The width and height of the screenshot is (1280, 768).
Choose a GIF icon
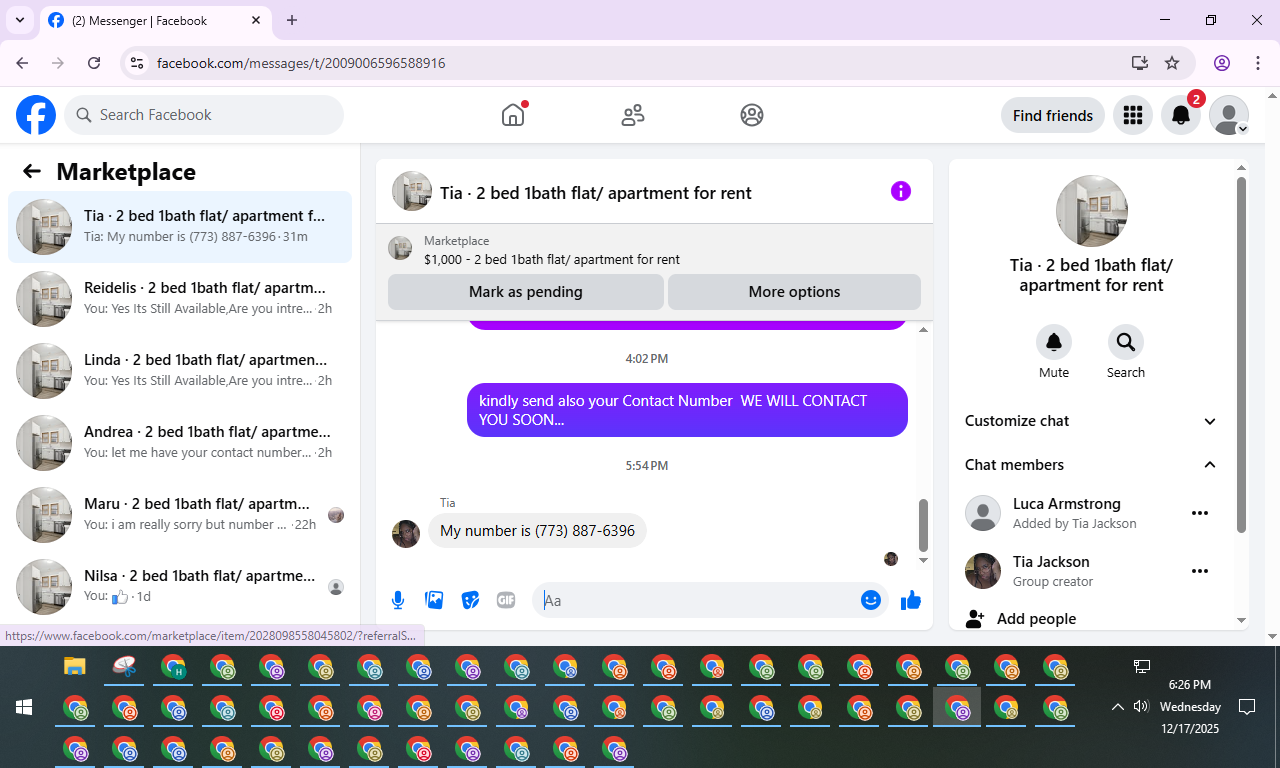(x=506, y=600)
